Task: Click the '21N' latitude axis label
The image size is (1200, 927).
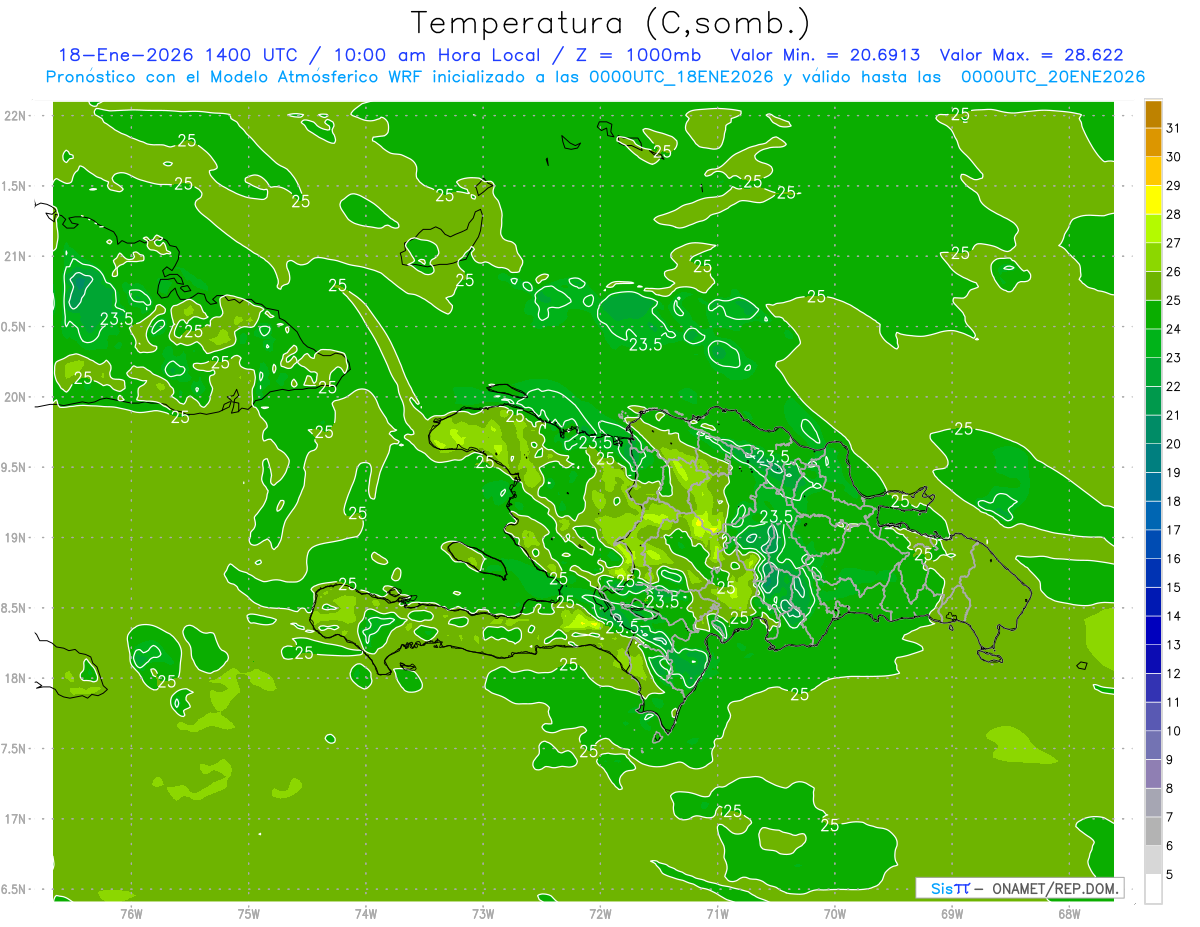Action: click(x=17, y=256)
